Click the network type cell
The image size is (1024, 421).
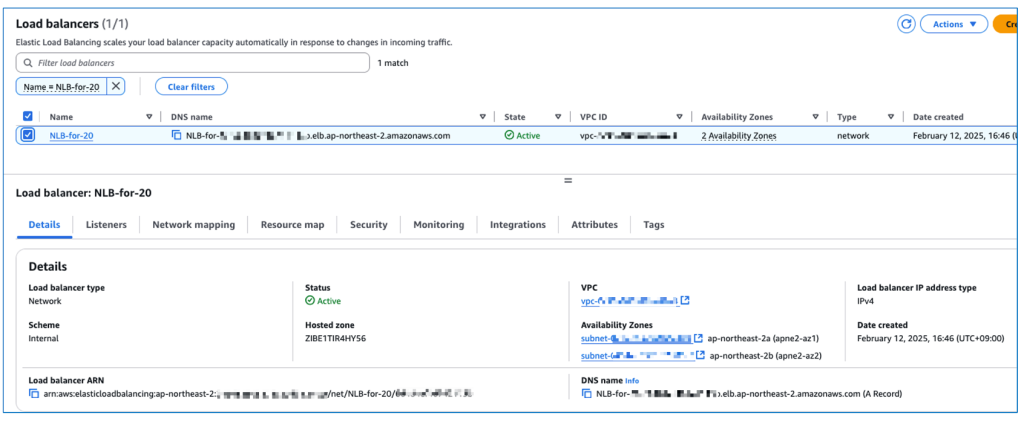click(853, 136)
